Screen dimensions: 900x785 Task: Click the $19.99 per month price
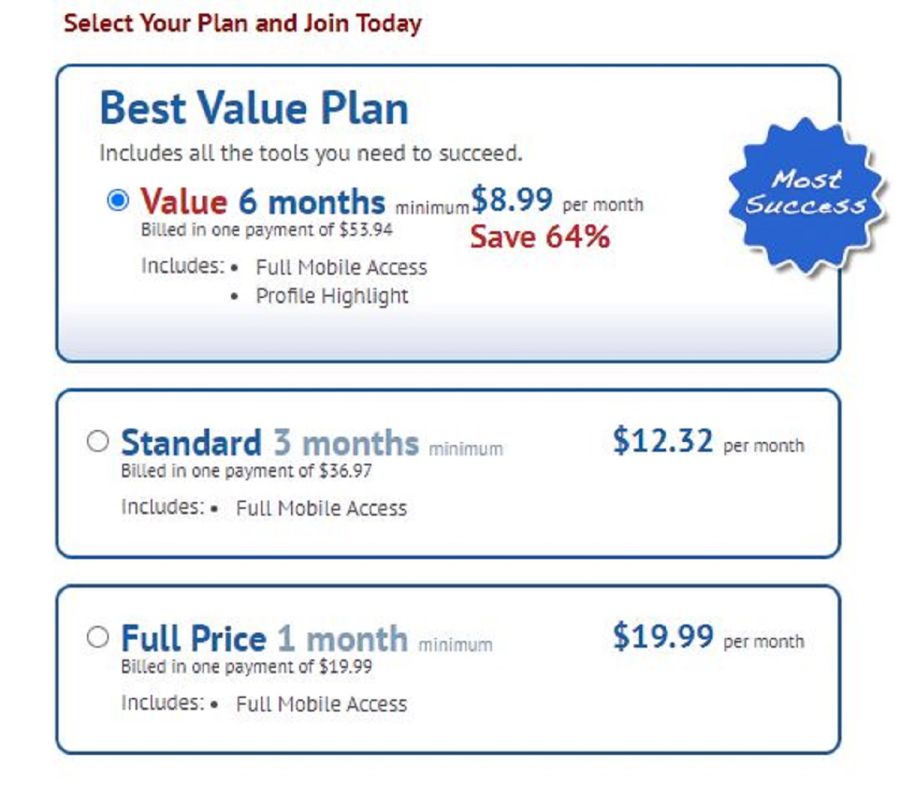pyautogui.click(x=708, y=636)
